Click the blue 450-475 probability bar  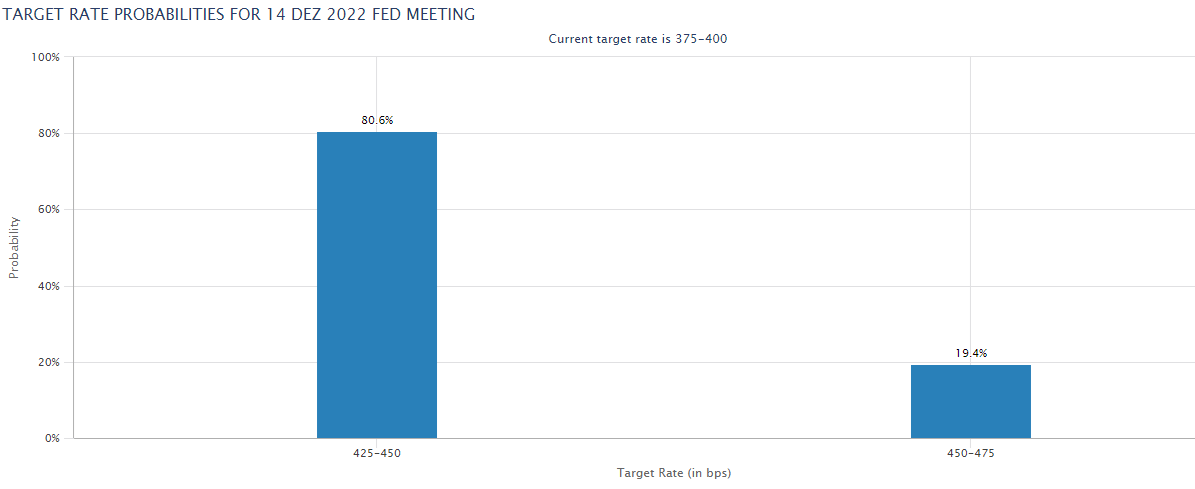click(970, 401)
